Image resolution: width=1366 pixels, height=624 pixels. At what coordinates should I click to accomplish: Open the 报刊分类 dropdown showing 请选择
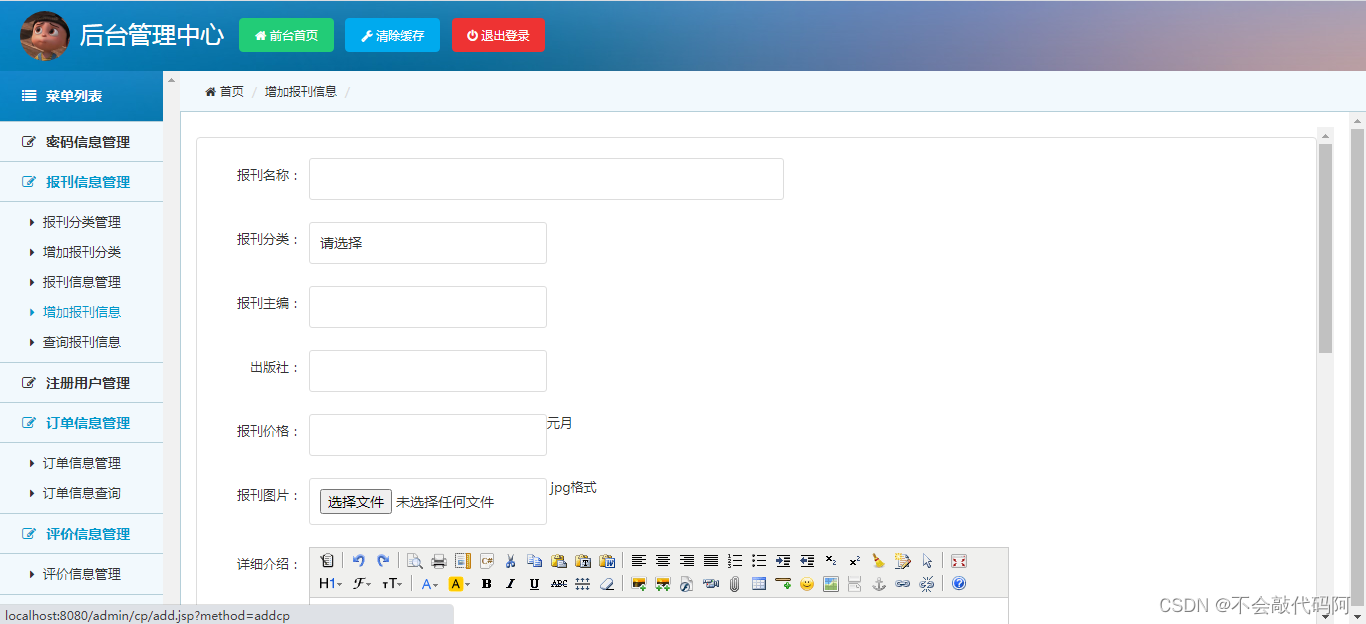(427, 243)
